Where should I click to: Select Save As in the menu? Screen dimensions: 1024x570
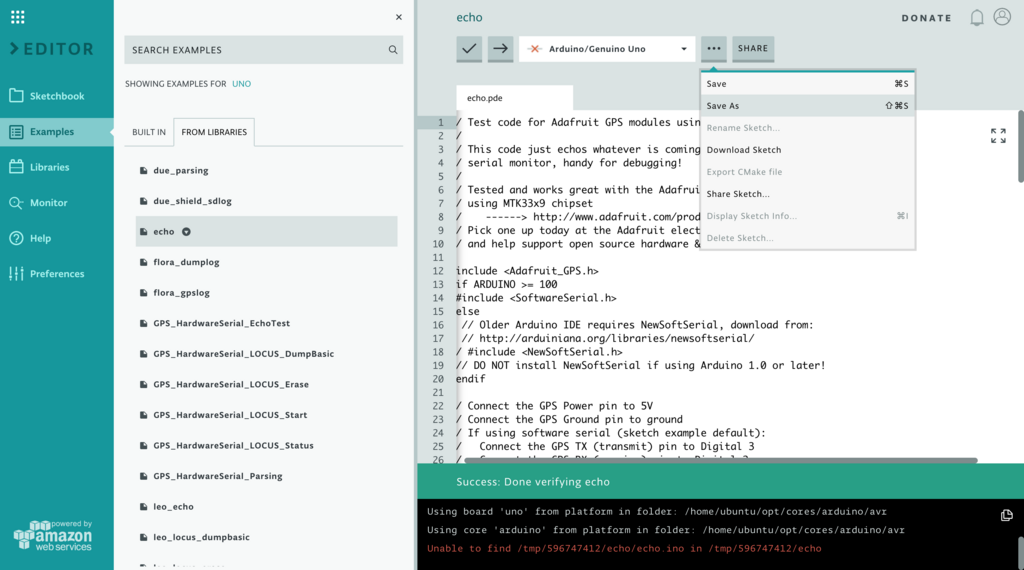pos(807,106)
